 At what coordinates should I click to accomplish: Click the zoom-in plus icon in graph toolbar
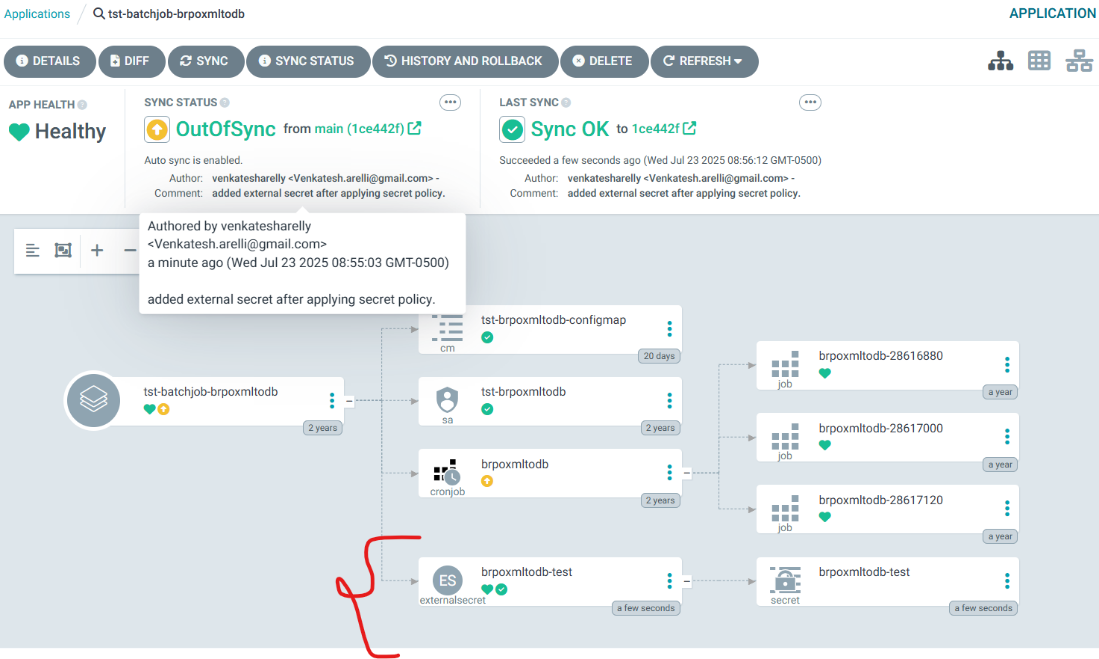pos(96,250)
